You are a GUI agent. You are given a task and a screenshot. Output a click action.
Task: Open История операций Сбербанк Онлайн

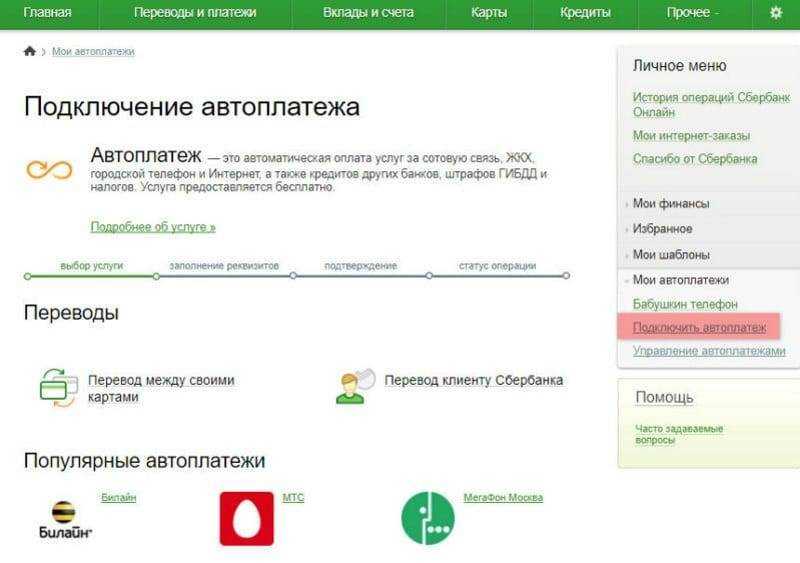coord(711,105)
